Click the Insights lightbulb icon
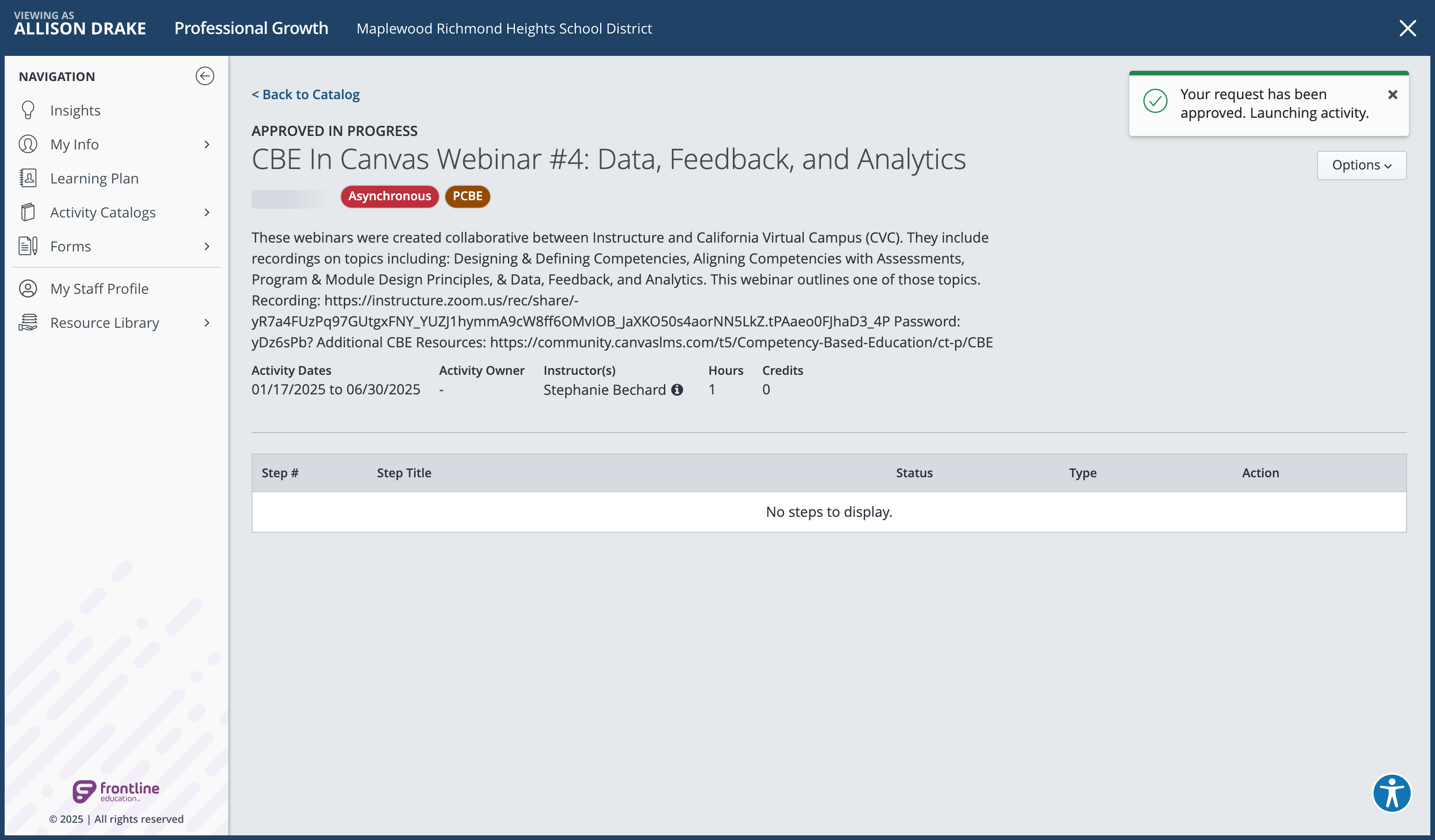 (x=28, y=110)
